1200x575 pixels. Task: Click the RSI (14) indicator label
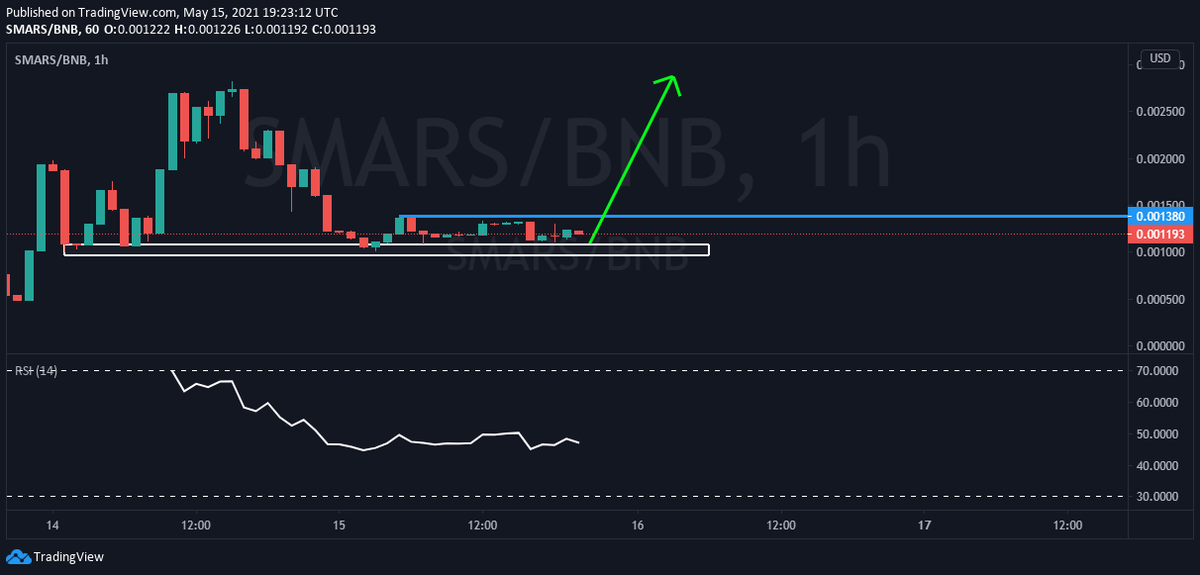coord(35,371)
